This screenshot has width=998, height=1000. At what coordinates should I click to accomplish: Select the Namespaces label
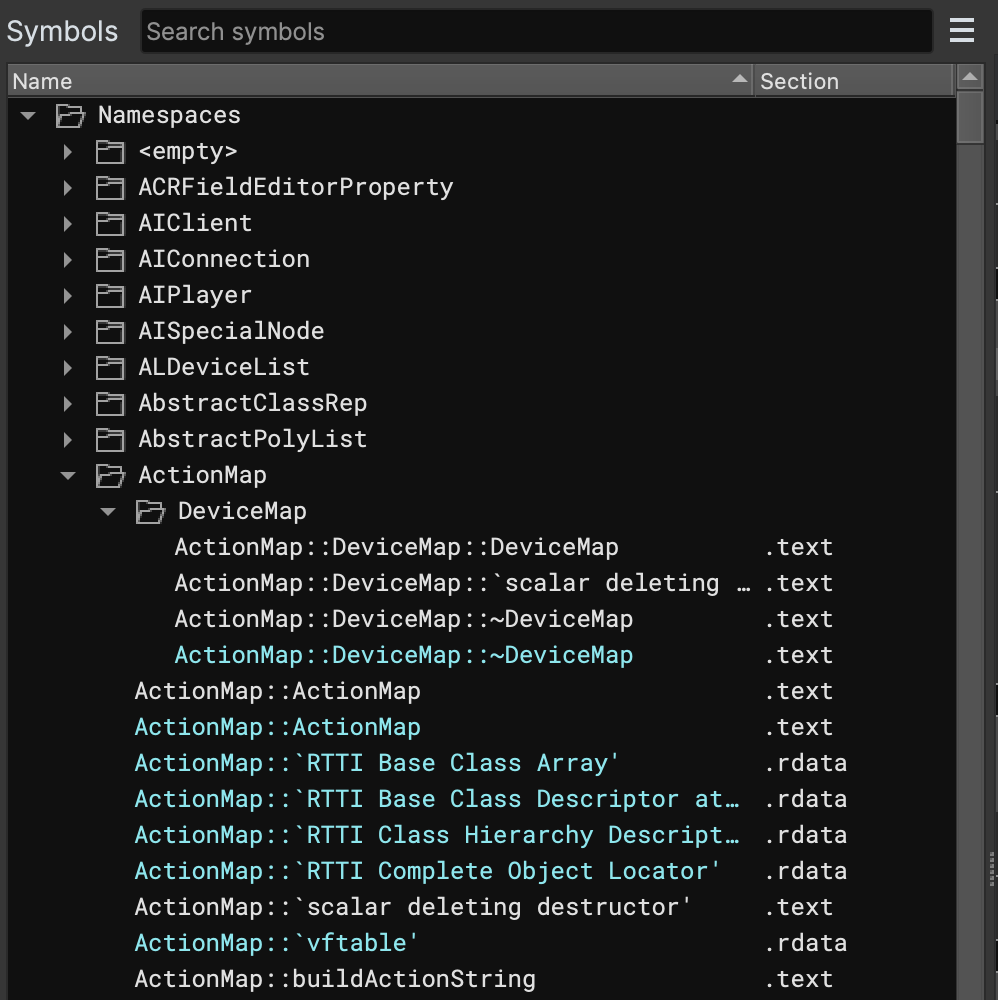(x=169, y=115)
